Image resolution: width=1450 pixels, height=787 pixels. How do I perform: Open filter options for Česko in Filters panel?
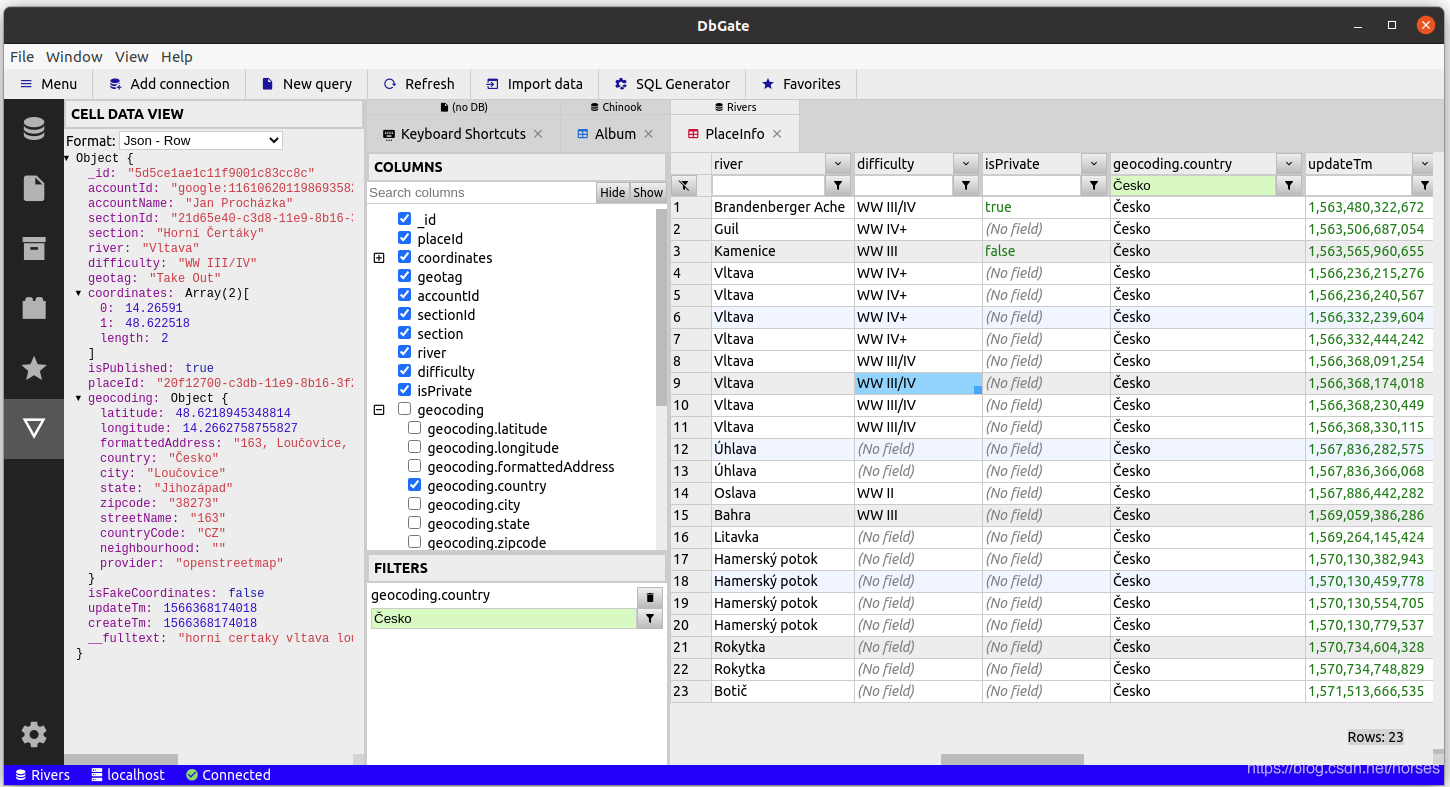650,619
